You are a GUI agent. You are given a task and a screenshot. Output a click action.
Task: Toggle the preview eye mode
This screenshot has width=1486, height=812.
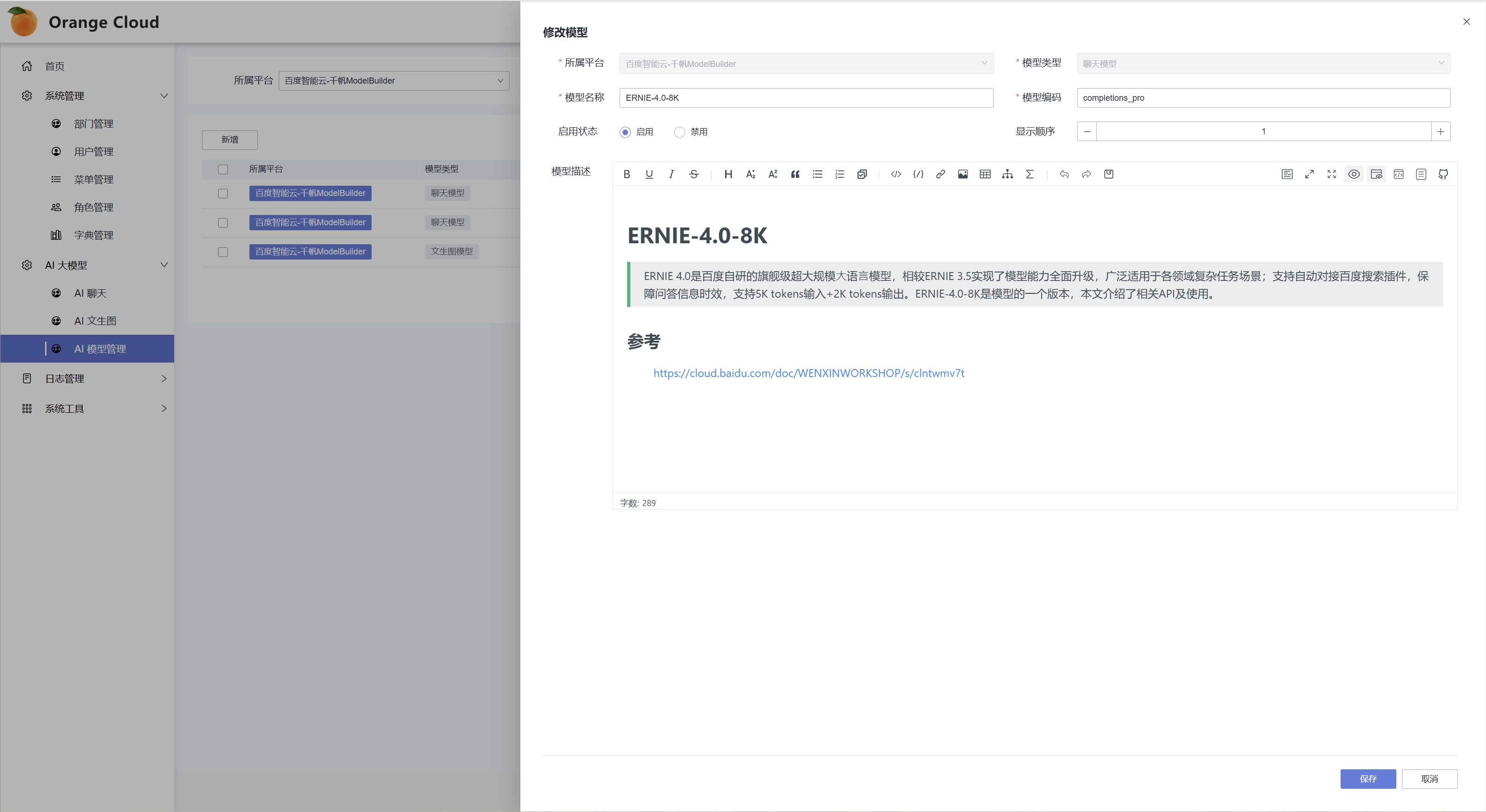point(1354,174)
